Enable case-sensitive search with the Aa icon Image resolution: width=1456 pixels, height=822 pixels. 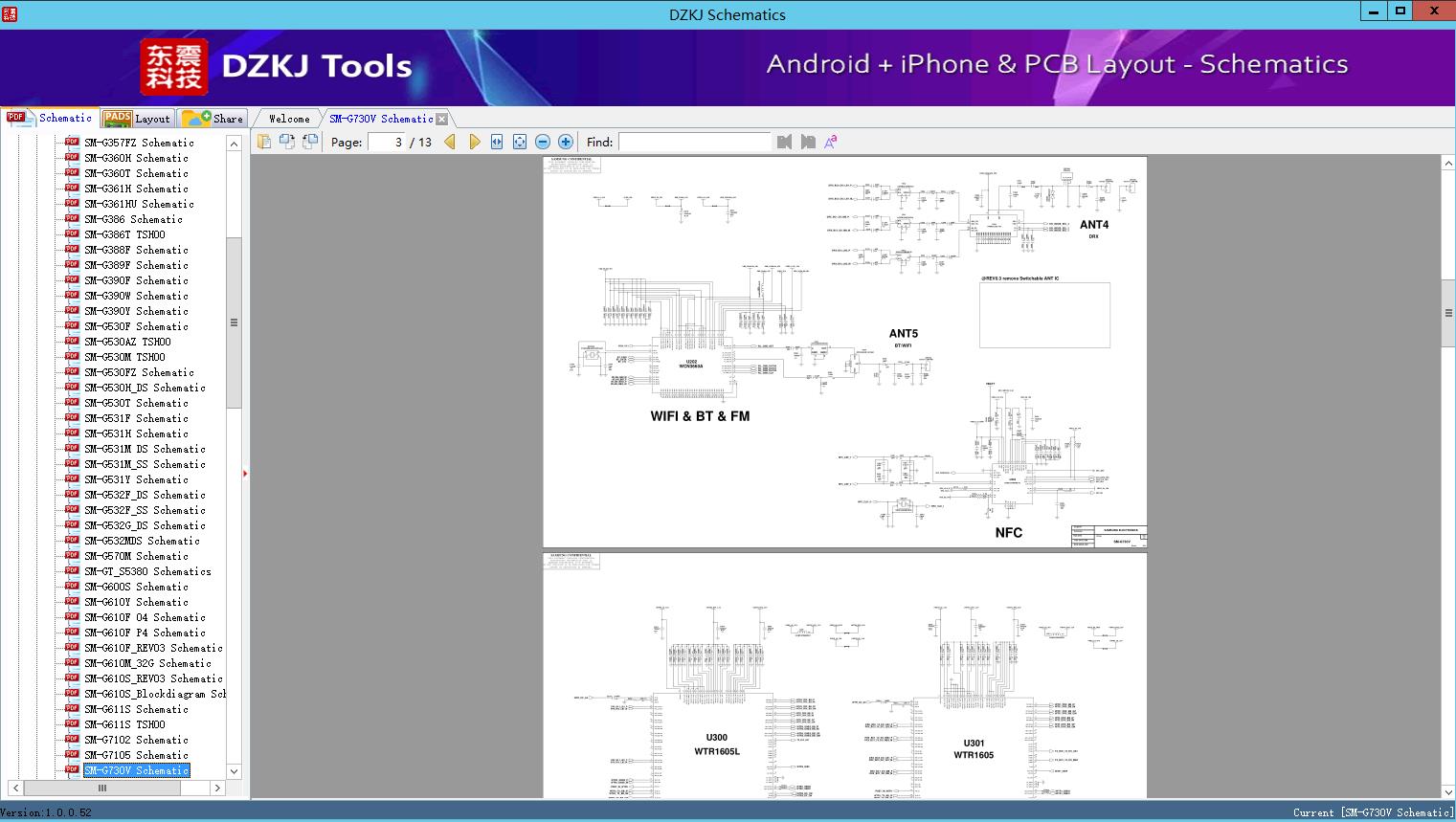click(x=831, y=141)
